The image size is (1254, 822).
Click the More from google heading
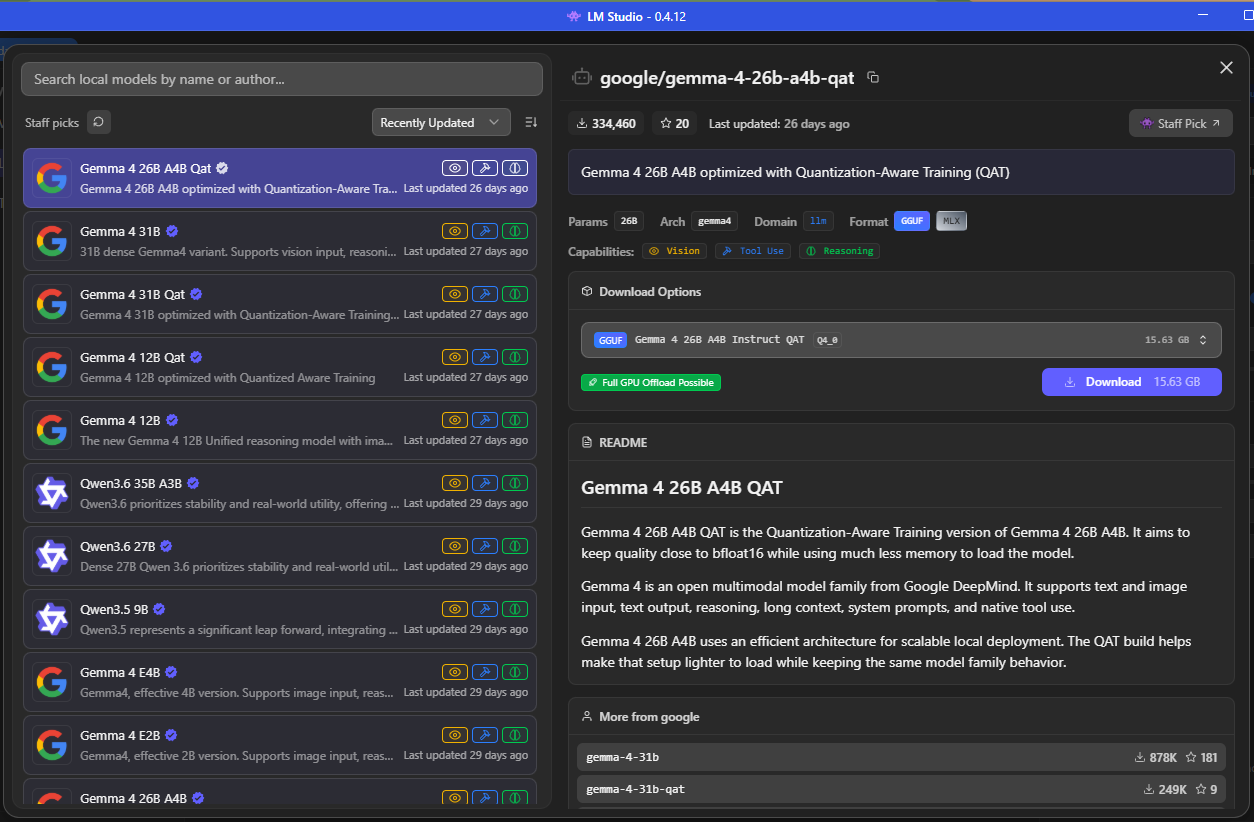point(649,717)
